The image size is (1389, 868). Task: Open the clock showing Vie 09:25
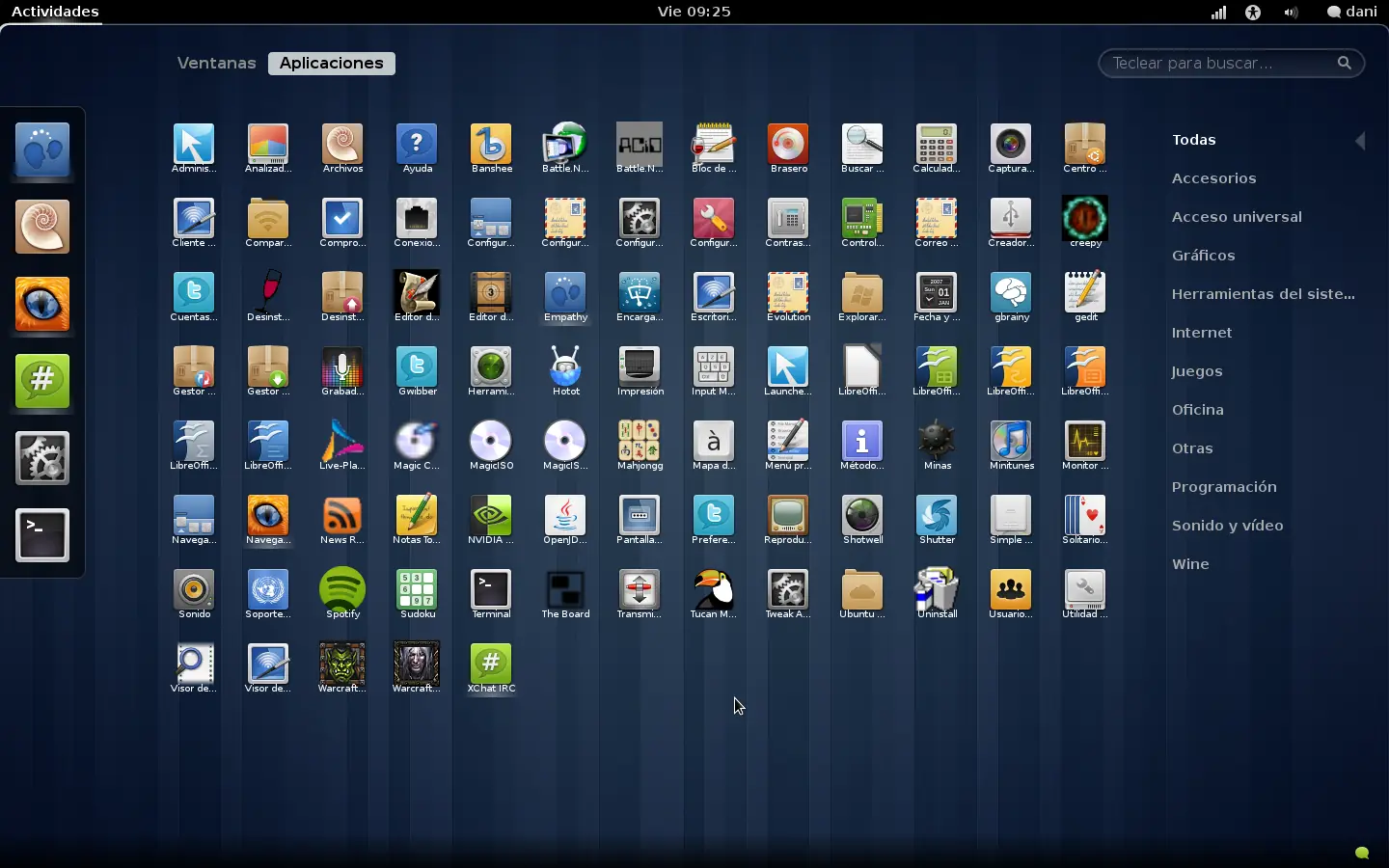[x=694, y=12]
